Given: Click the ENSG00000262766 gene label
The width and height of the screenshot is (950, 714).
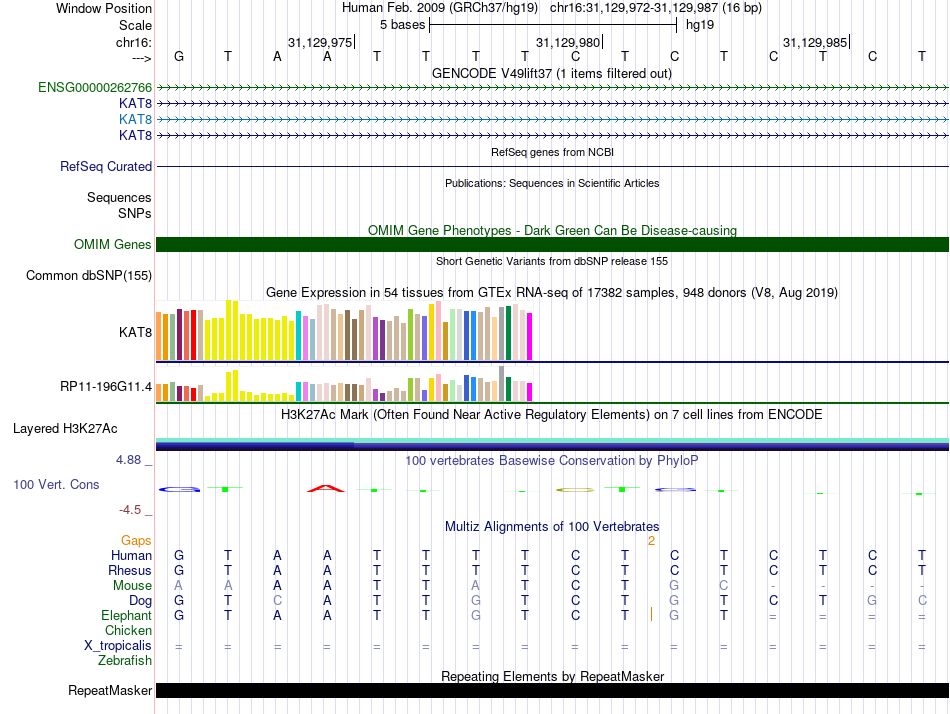Looking at the screenshot, I should pos(95,88).
